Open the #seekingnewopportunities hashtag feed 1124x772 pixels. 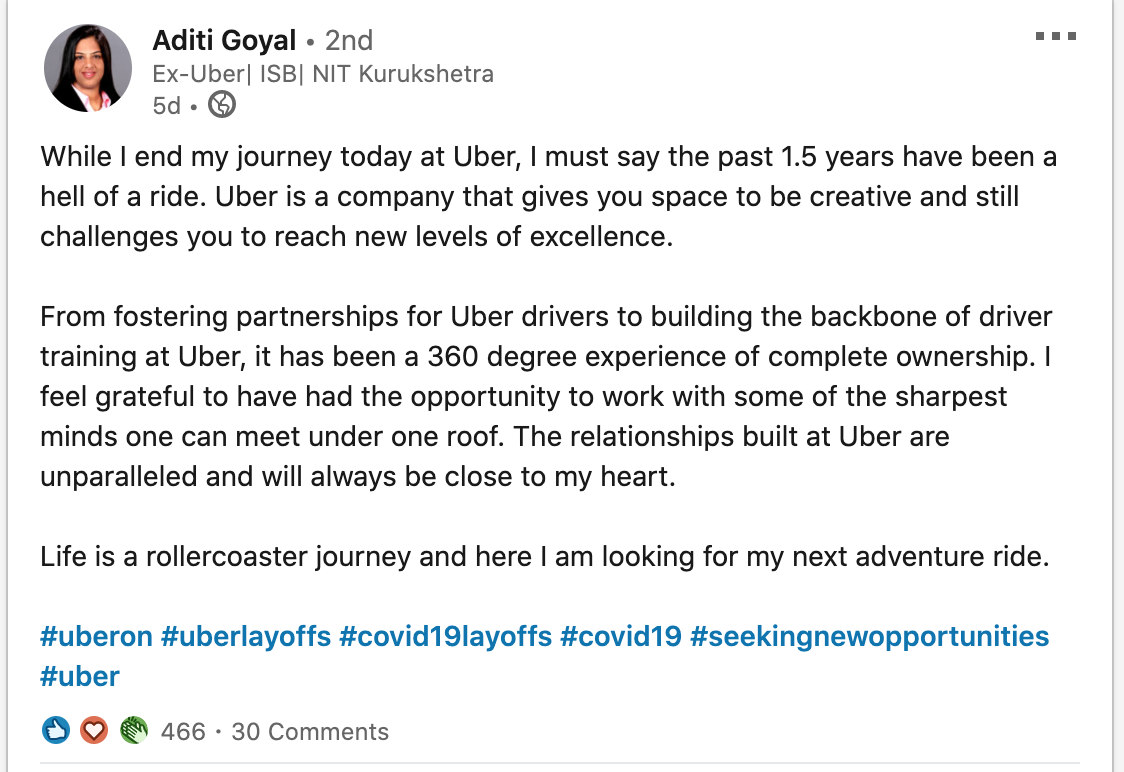pos(870,636)
